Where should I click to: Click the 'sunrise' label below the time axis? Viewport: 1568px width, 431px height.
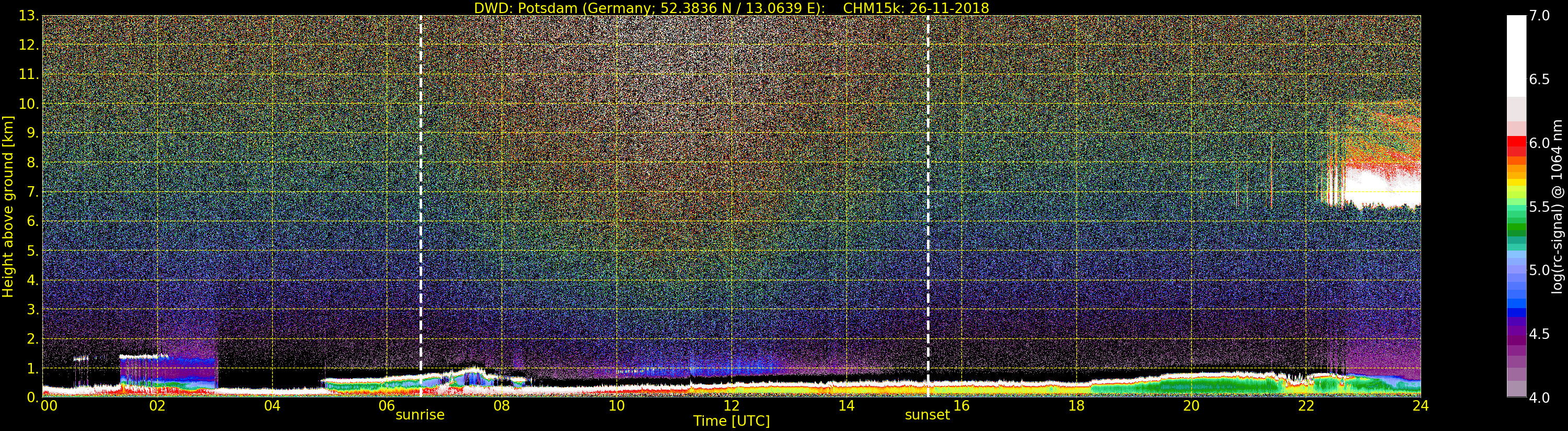click(420, 415)
